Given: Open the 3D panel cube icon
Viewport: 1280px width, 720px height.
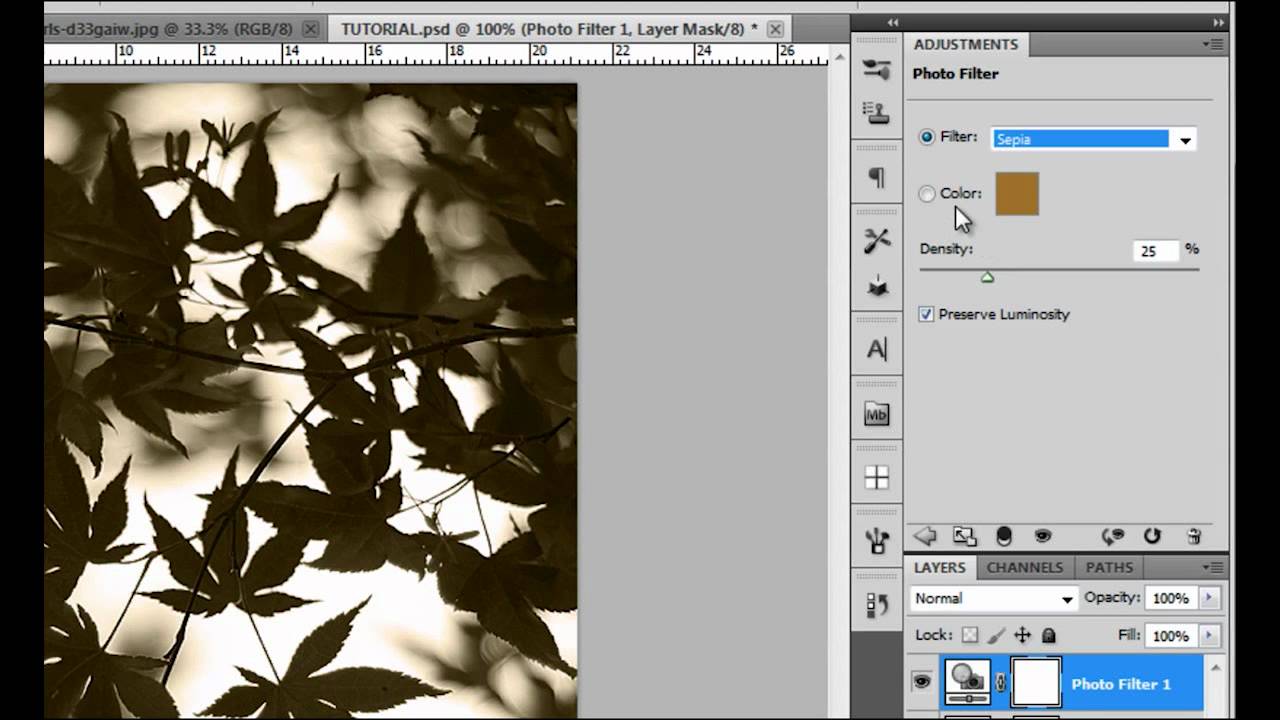Looking at the screenshot, I should pos(877,286).
